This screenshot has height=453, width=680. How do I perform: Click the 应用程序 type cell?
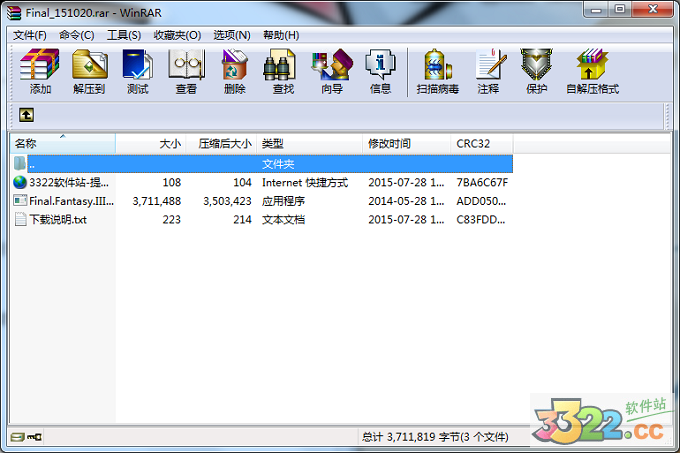(283, 201)
